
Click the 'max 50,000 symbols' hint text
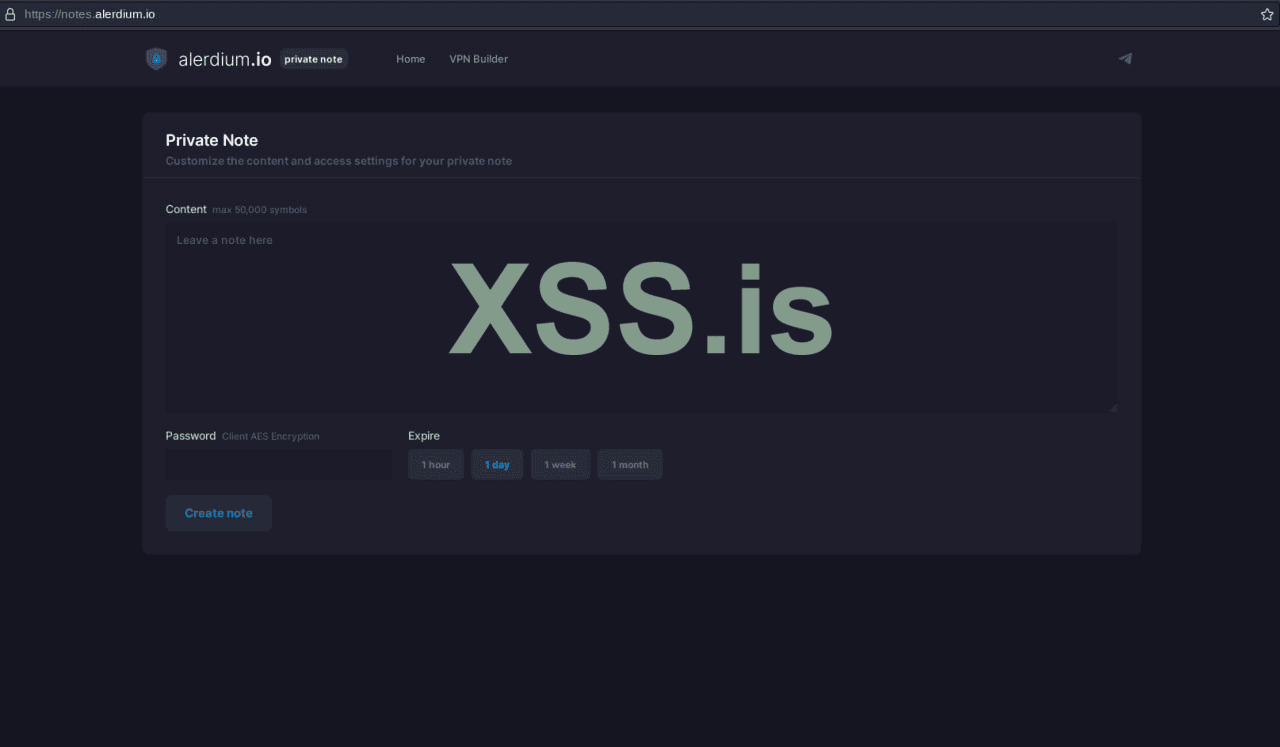click(260, 210)
